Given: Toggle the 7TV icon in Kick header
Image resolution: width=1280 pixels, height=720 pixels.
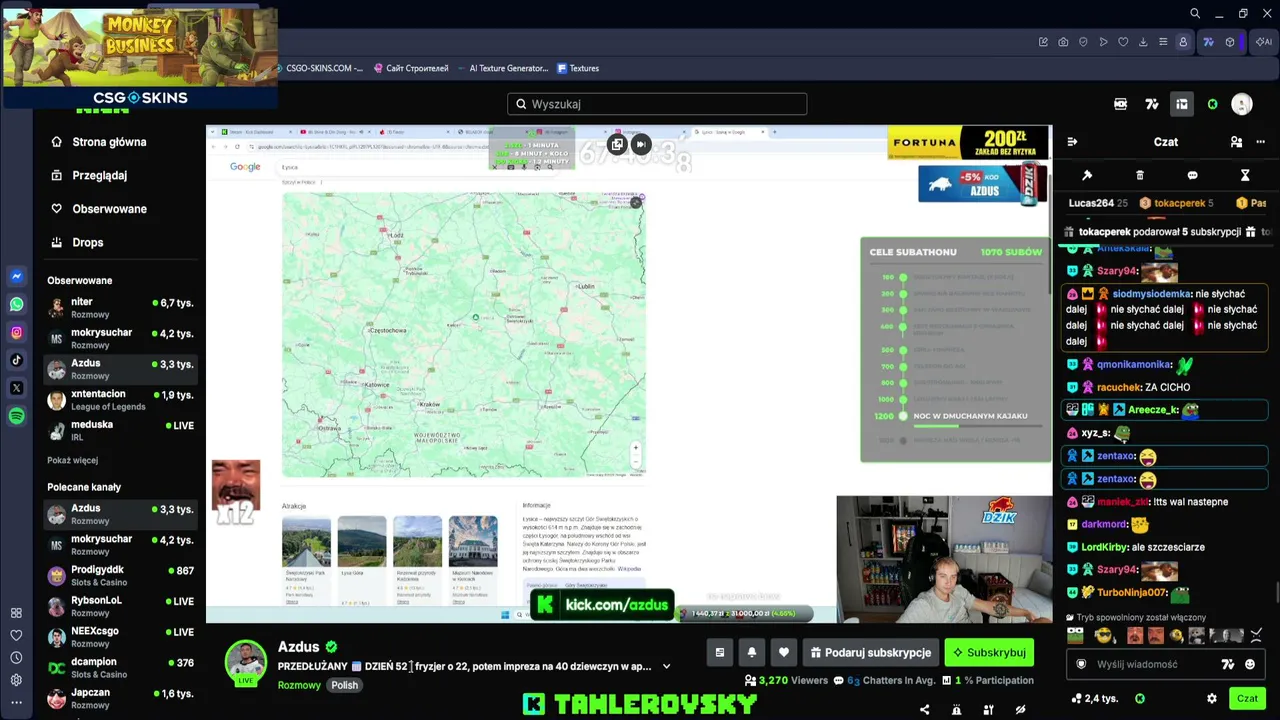Looking at the screenshot, I should pos(1152,104).
